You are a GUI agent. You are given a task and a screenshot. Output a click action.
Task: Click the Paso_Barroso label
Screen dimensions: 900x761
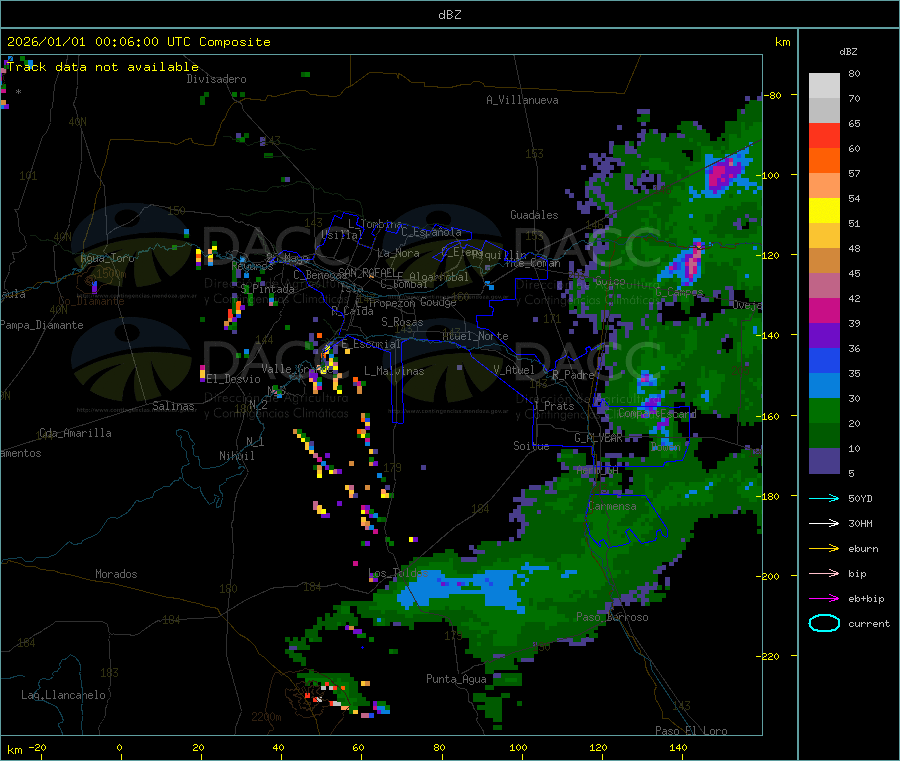click(x=612, y=617)
